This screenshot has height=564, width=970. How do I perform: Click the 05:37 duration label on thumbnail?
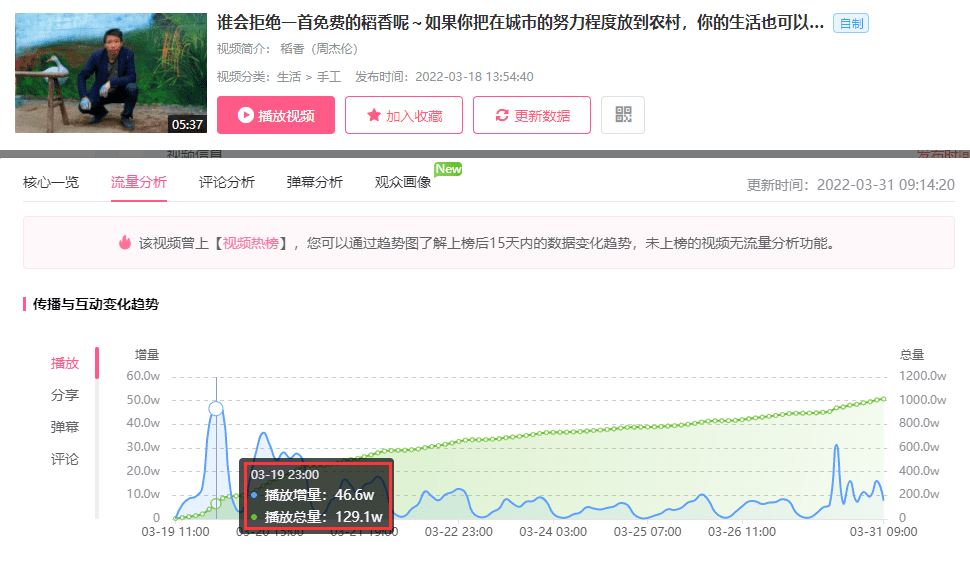pyautogui.click(x=187, y=124)
